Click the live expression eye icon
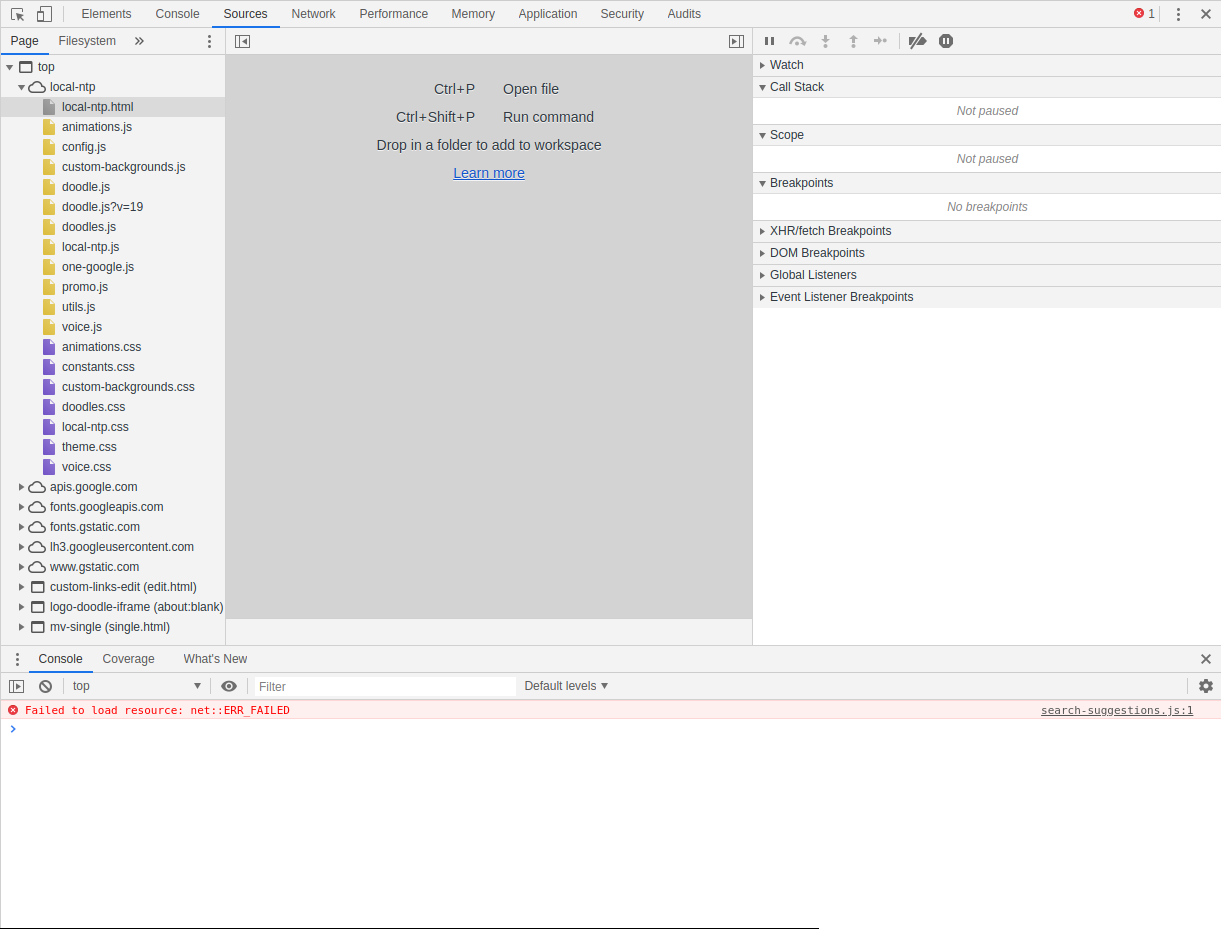Viewport: 1221px width, 929px height. [x=229, y=686]
